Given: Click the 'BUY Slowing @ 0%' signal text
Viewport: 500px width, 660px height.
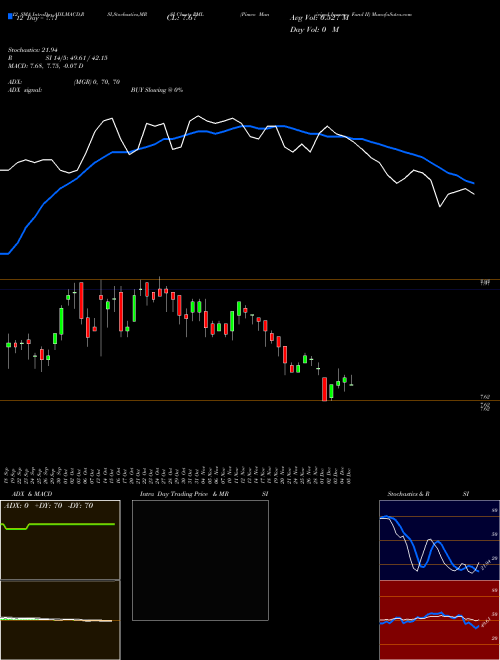Looking at the screenshot, I should 157,90.
